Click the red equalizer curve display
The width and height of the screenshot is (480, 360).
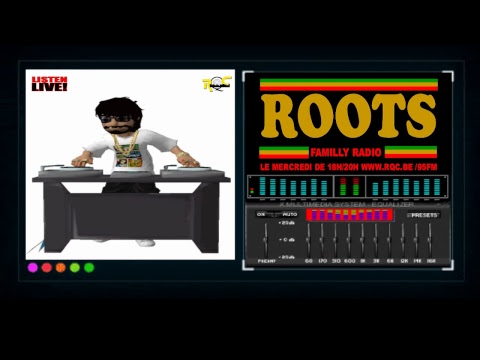coord(350,215)
